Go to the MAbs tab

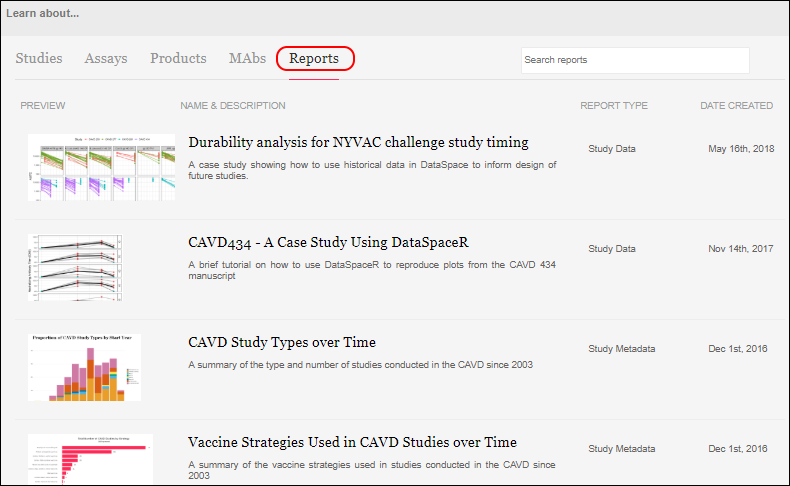[x=247, y=58]
